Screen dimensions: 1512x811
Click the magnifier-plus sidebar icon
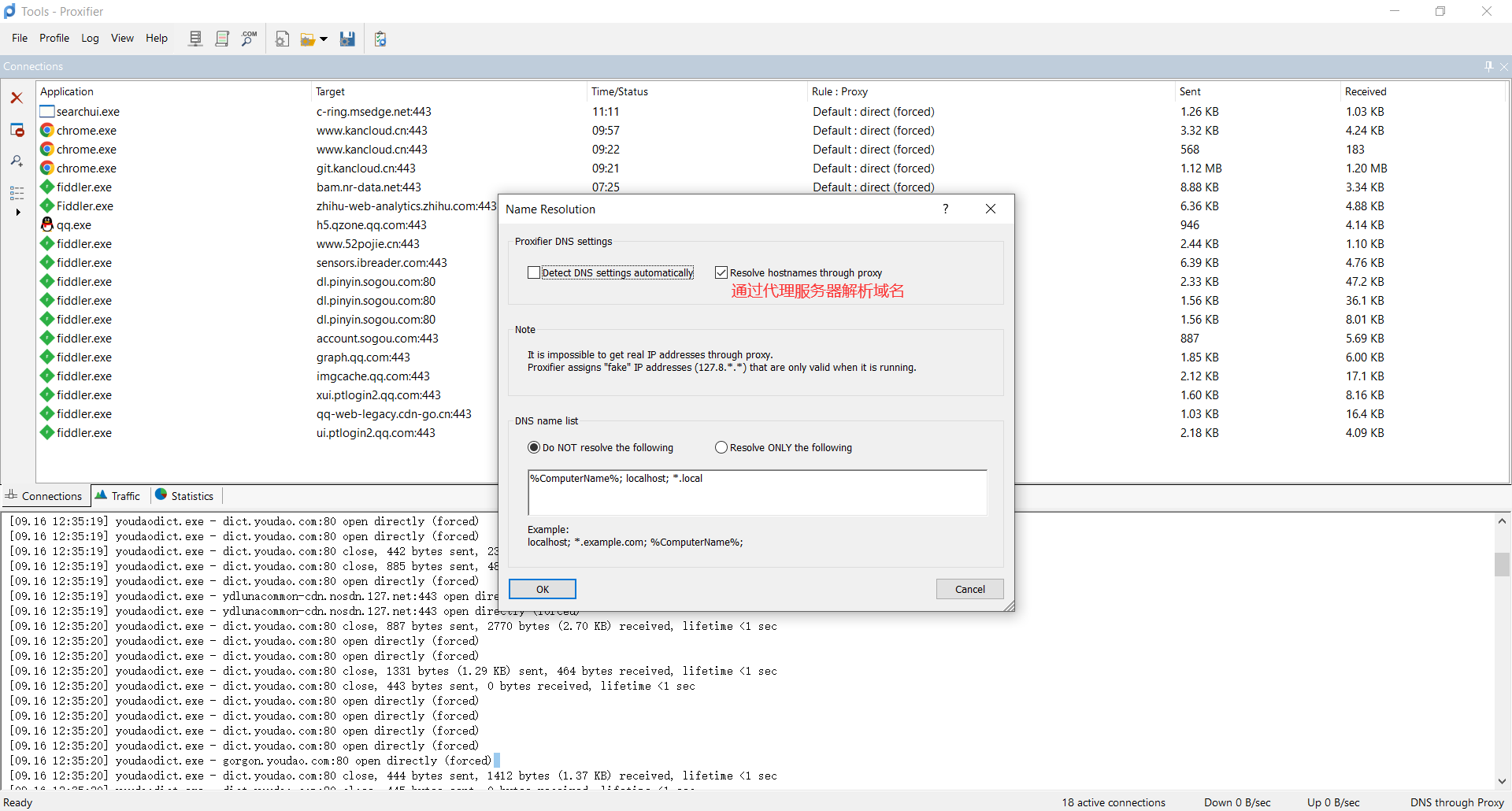17,161
